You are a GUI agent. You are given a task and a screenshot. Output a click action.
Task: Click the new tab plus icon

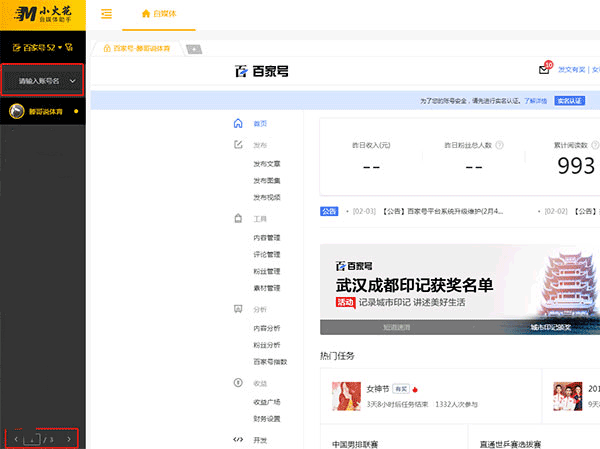193,49
